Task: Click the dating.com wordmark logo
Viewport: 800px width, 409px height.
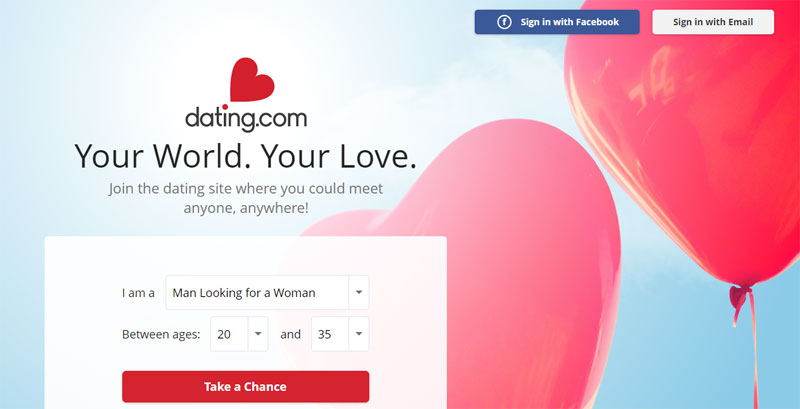Action: point(246,118)
